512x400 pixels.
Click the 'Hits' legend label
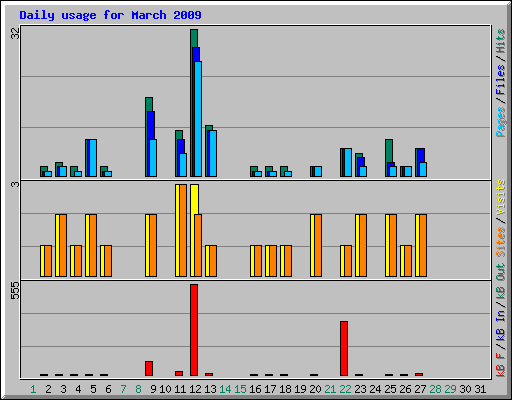coord(501,41)
